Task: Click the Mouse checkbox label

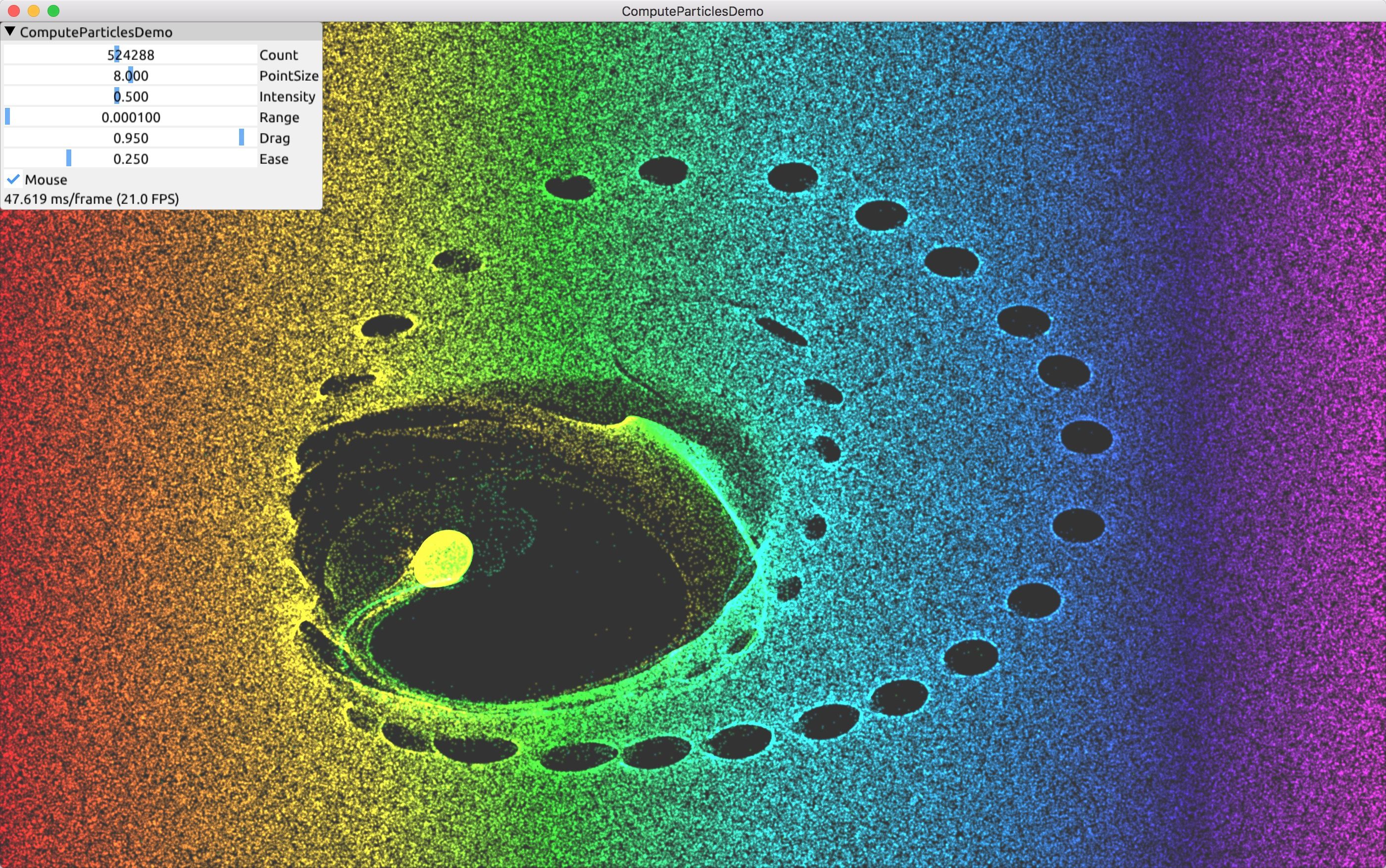Action: tap(46, 180)
